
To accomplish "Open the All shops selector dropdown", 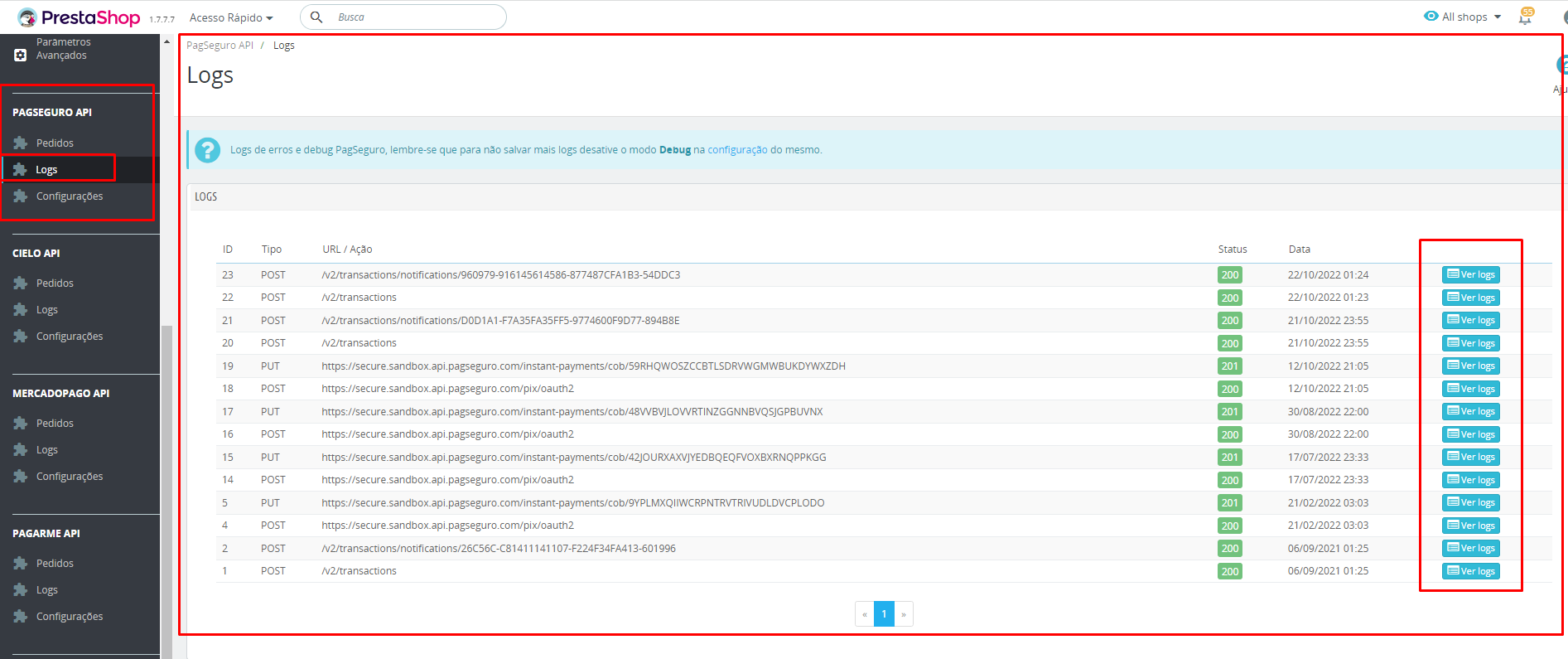I will 1471,17.
